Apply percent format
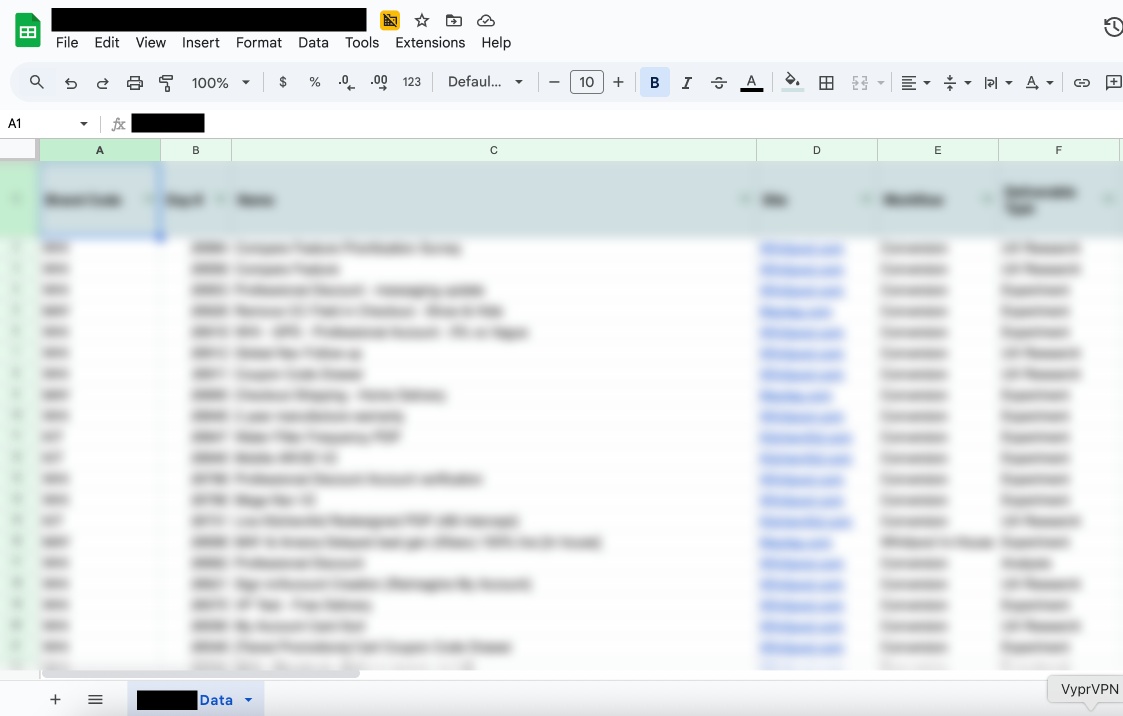Screen dimensions: 1123x716 314,82
